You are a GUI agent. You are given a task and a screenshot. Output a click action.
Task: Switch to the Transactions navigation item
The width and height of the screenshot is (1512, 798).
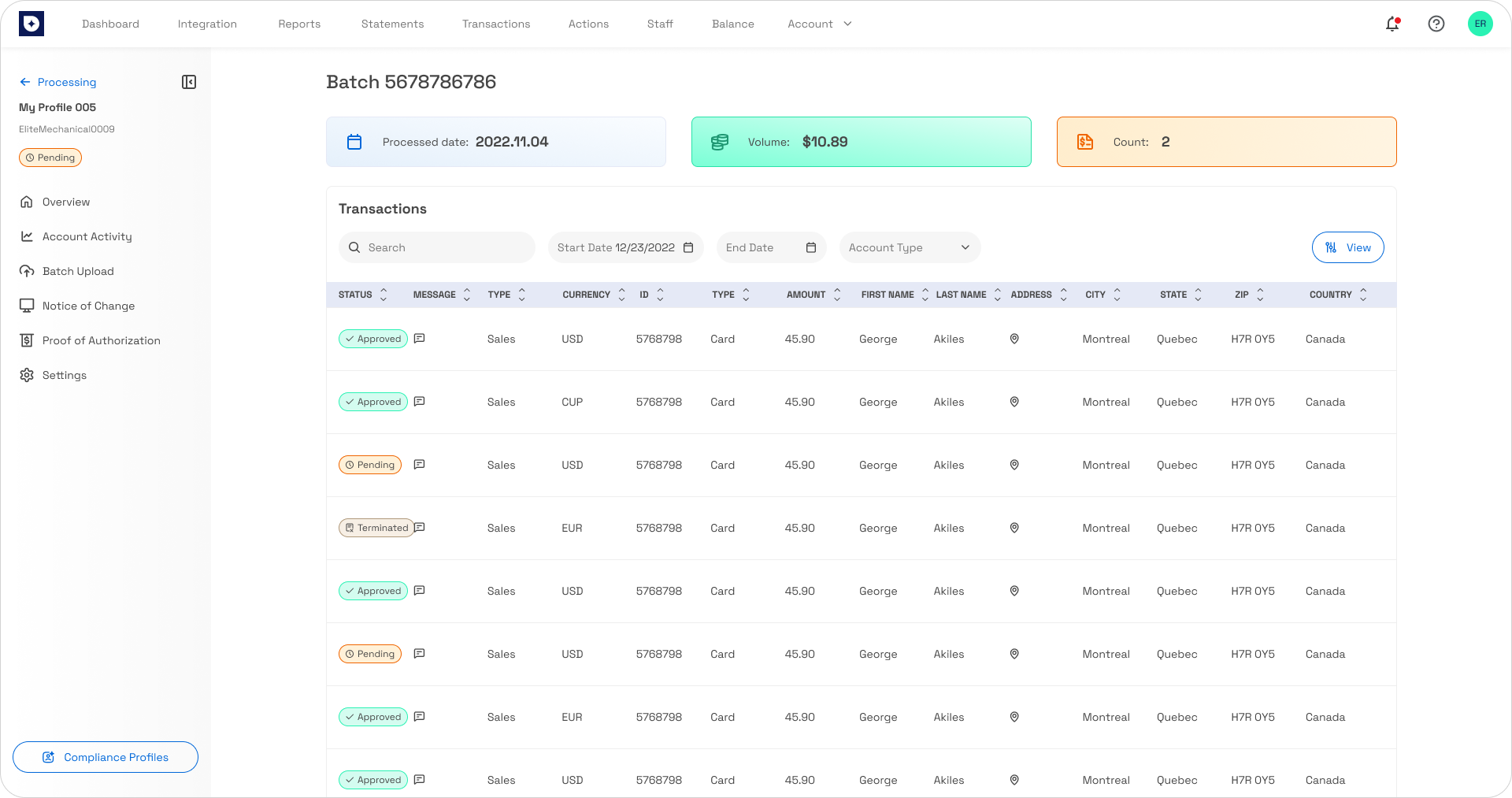496,24
